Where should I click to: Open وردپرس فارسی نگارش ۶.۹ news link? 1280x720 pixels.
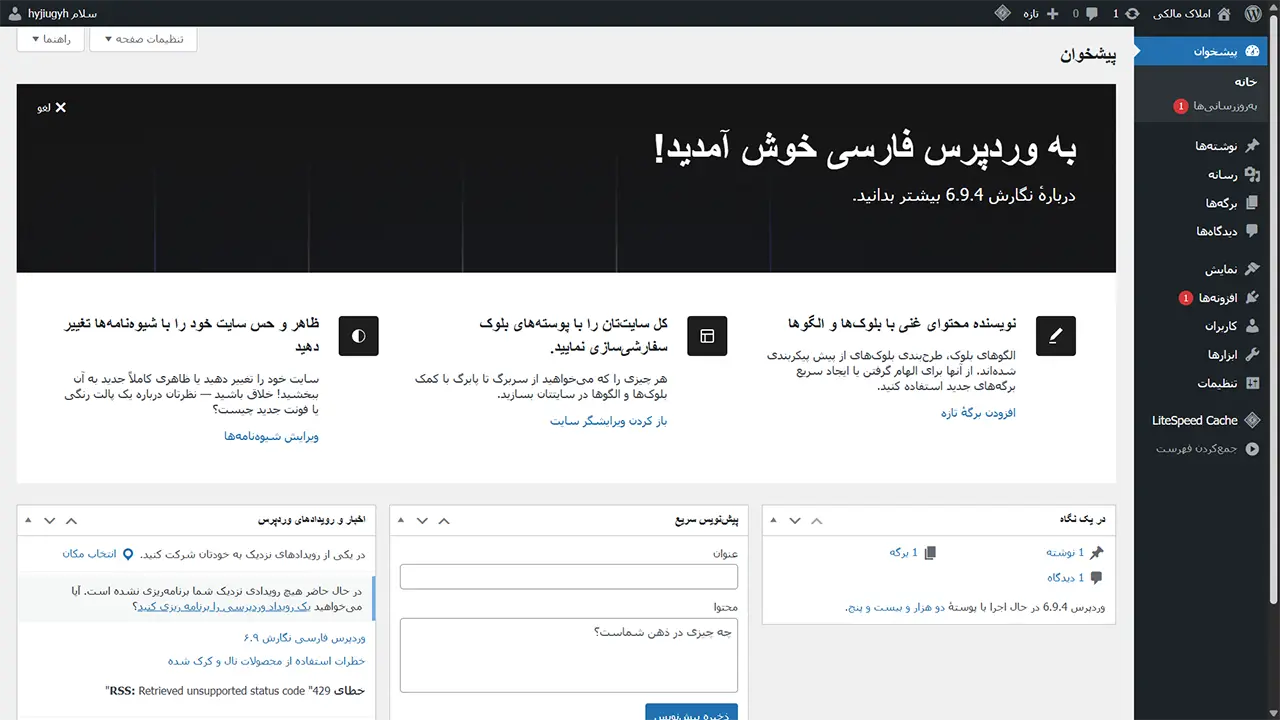[304, 637]
